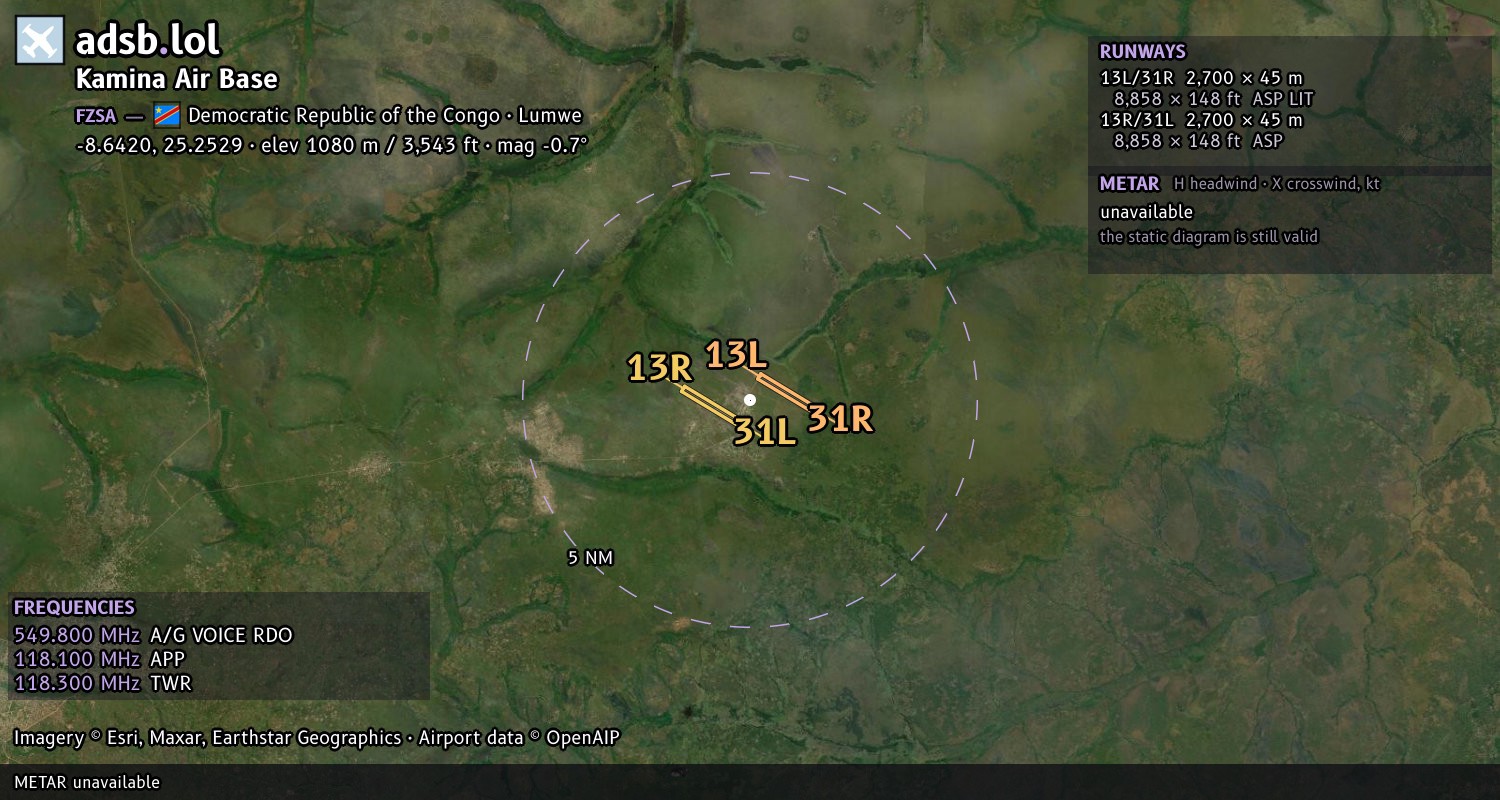
Task: Open the adsb.lol site title
Action: 147,41
